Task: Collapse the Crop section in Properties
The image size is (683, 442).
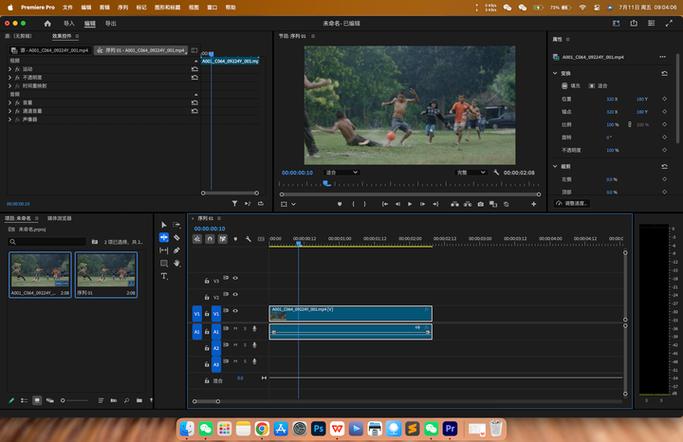Action: (x=555, y=166)
